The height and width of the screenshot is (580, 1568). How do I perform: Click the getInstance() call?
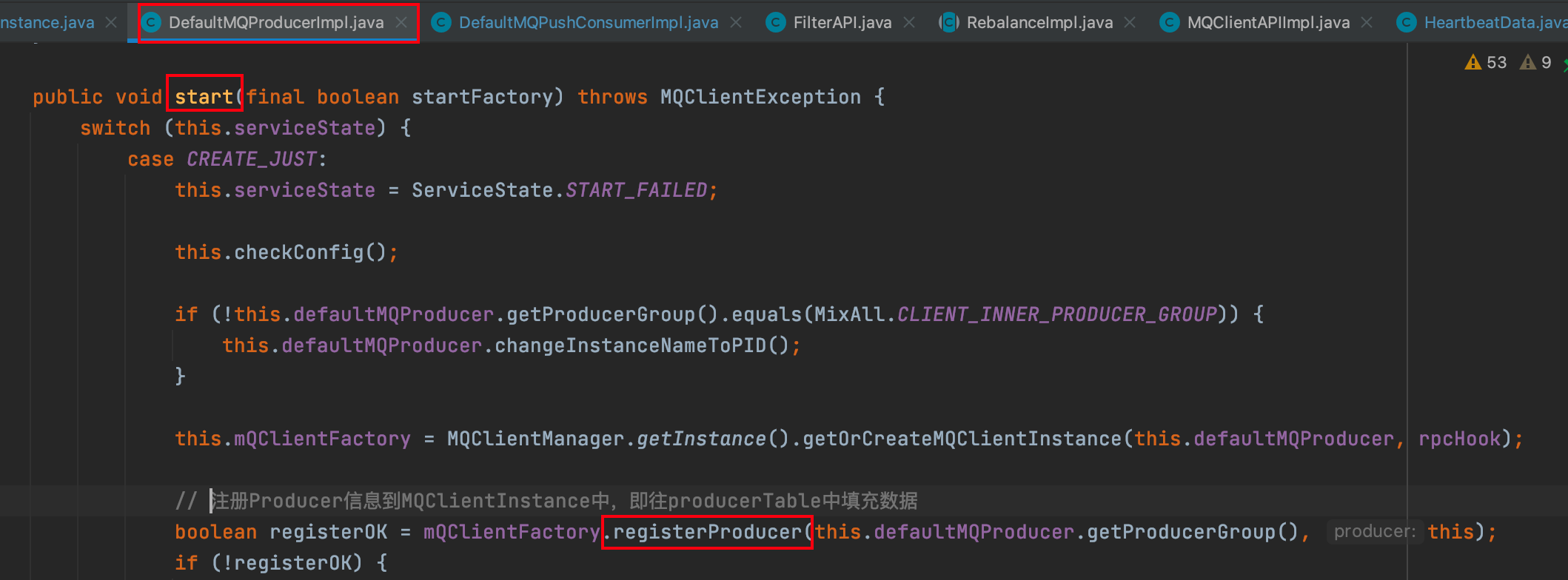(713, 439)
